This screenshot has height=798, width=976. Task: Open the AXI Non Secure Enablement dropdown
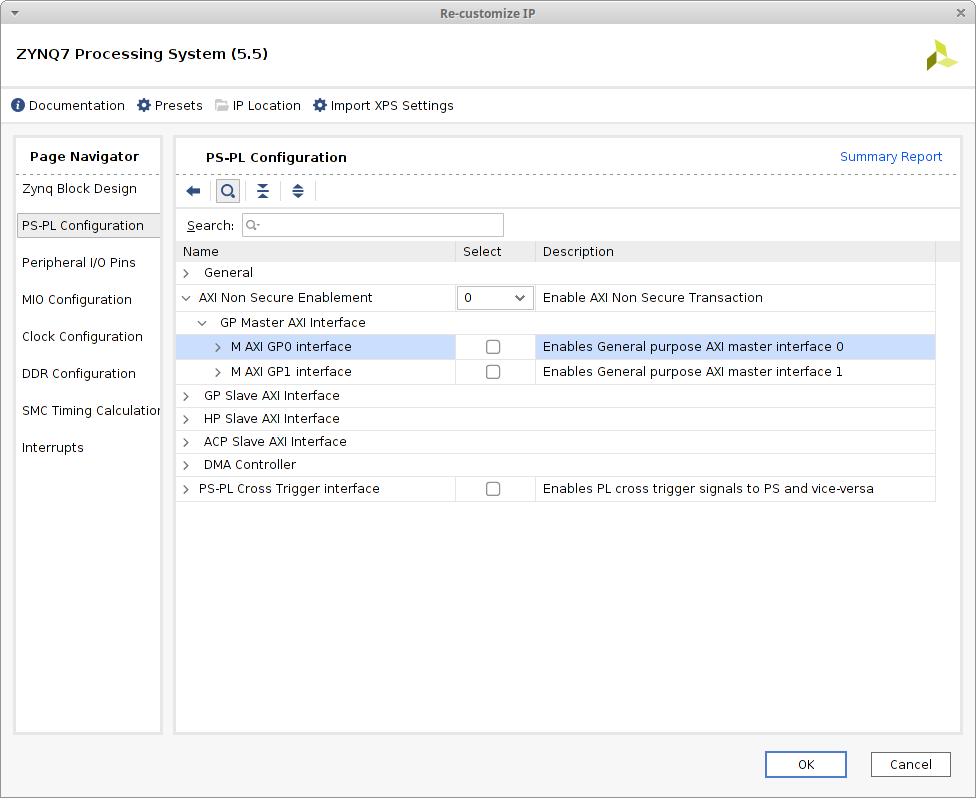[x=495, y=298]
